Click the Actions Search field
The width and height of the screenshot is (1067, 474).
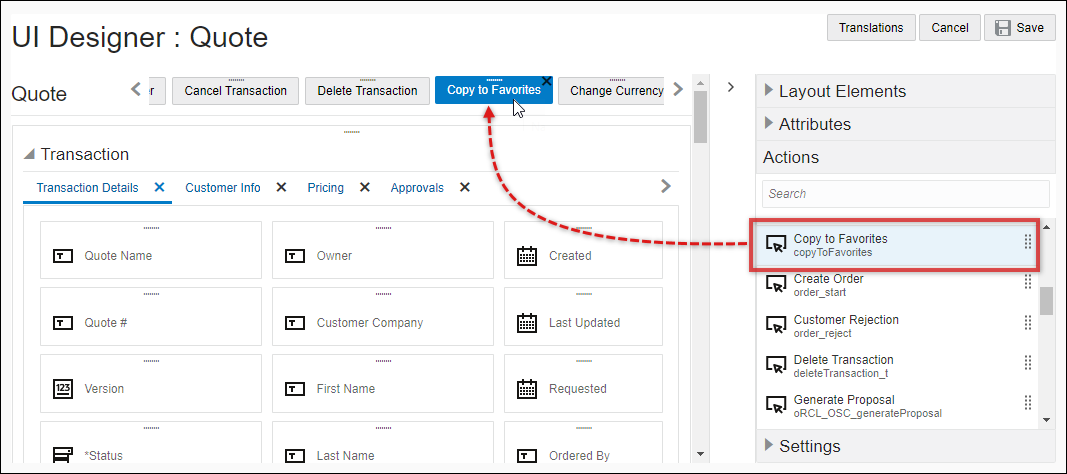906,194
